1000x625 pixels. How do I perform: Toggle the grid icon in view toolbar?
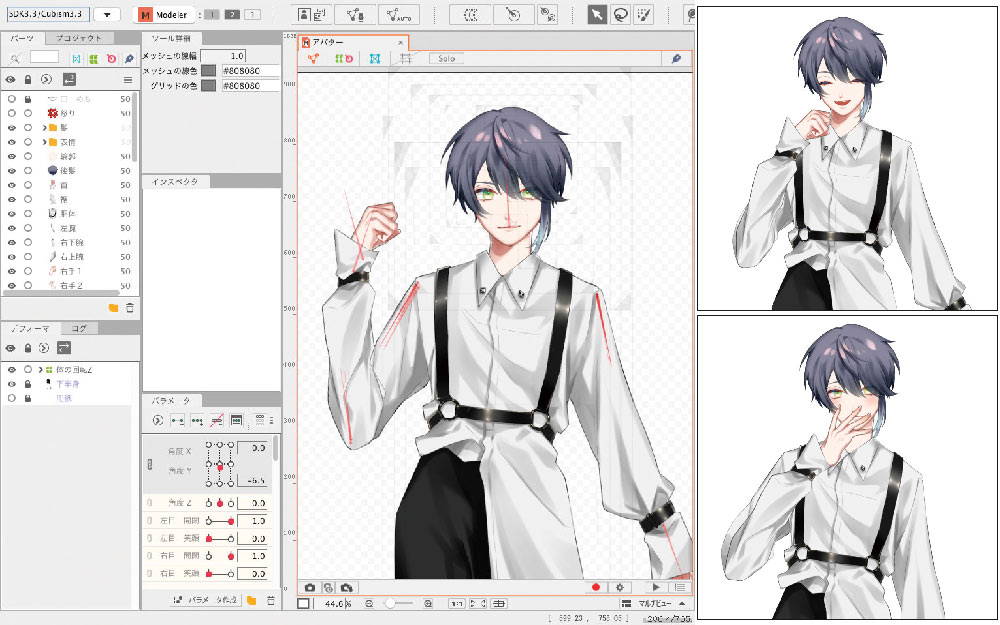pos(406,58)
